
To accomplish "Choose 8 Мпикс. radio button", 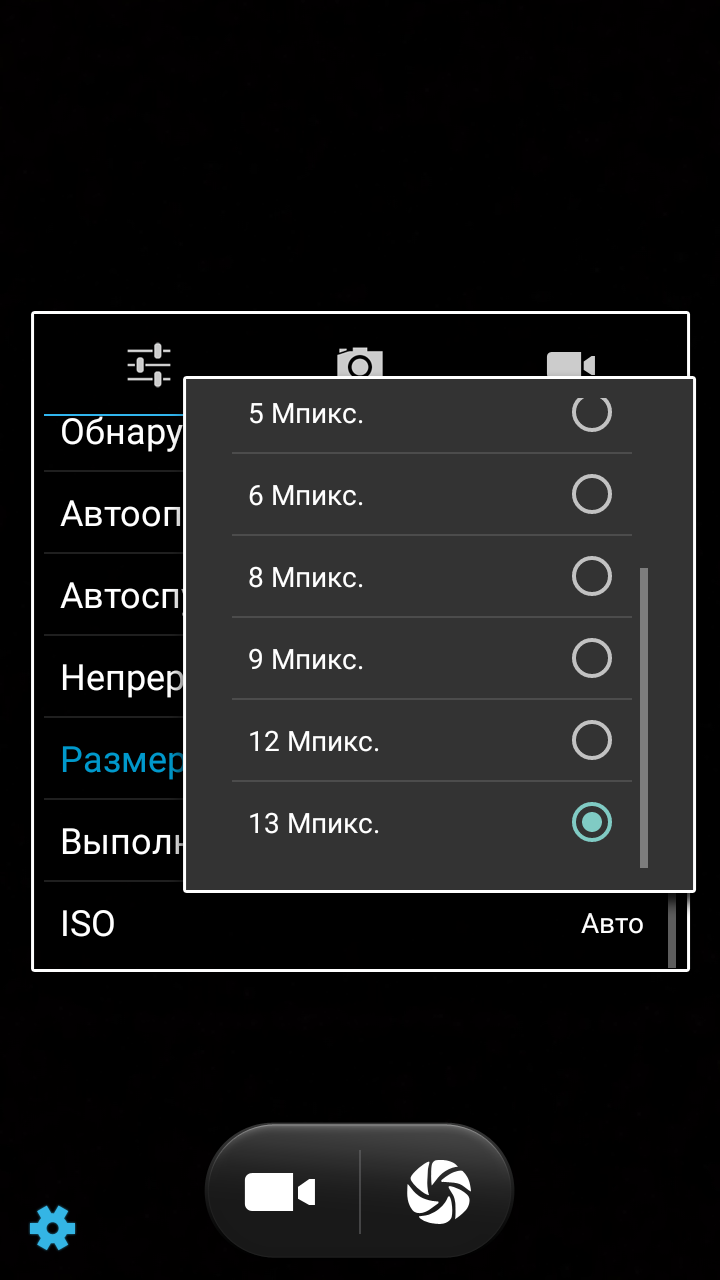I will point(591,576).
